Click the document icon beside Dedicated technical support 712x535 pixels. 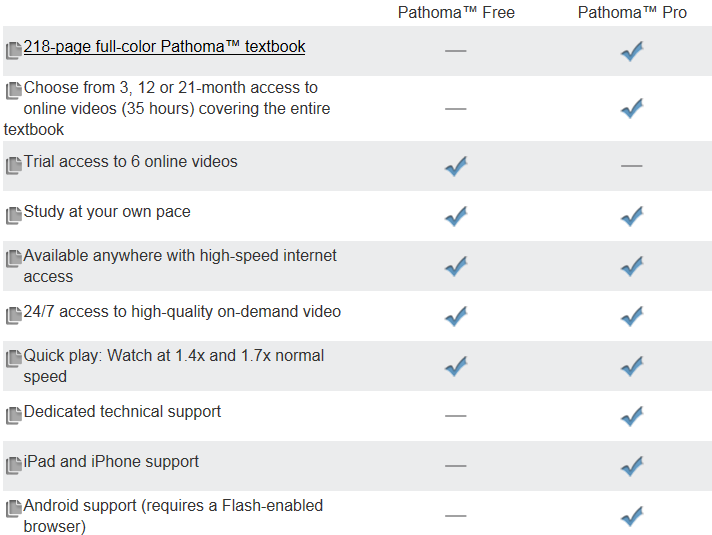click(14, 414)
